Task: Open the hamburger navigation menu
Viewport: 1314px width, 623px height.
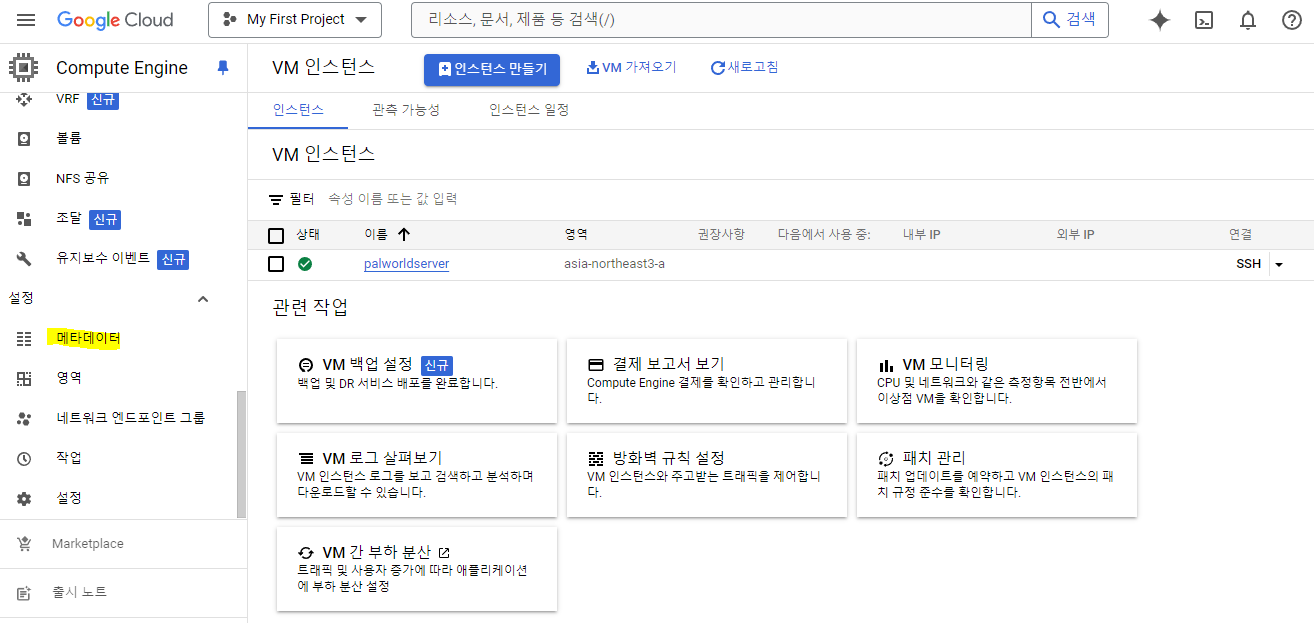Action: (x=26, y=20)
